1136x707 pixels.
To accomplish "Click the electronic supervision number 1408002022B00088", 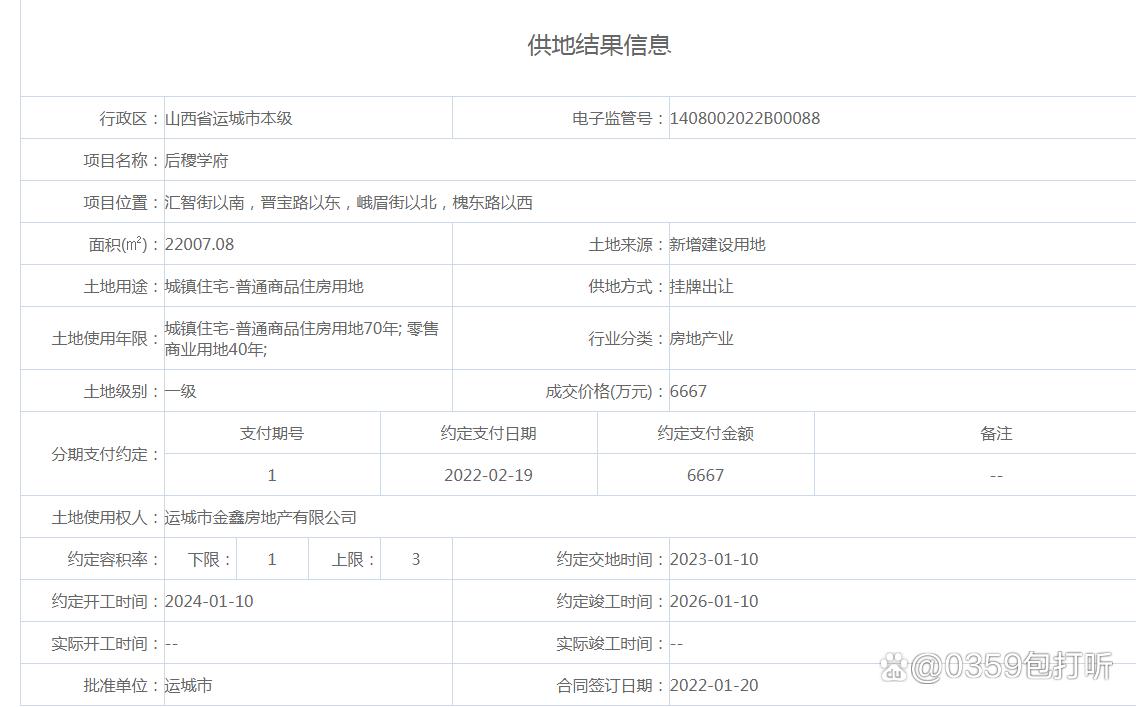I will tap(746, 118).
